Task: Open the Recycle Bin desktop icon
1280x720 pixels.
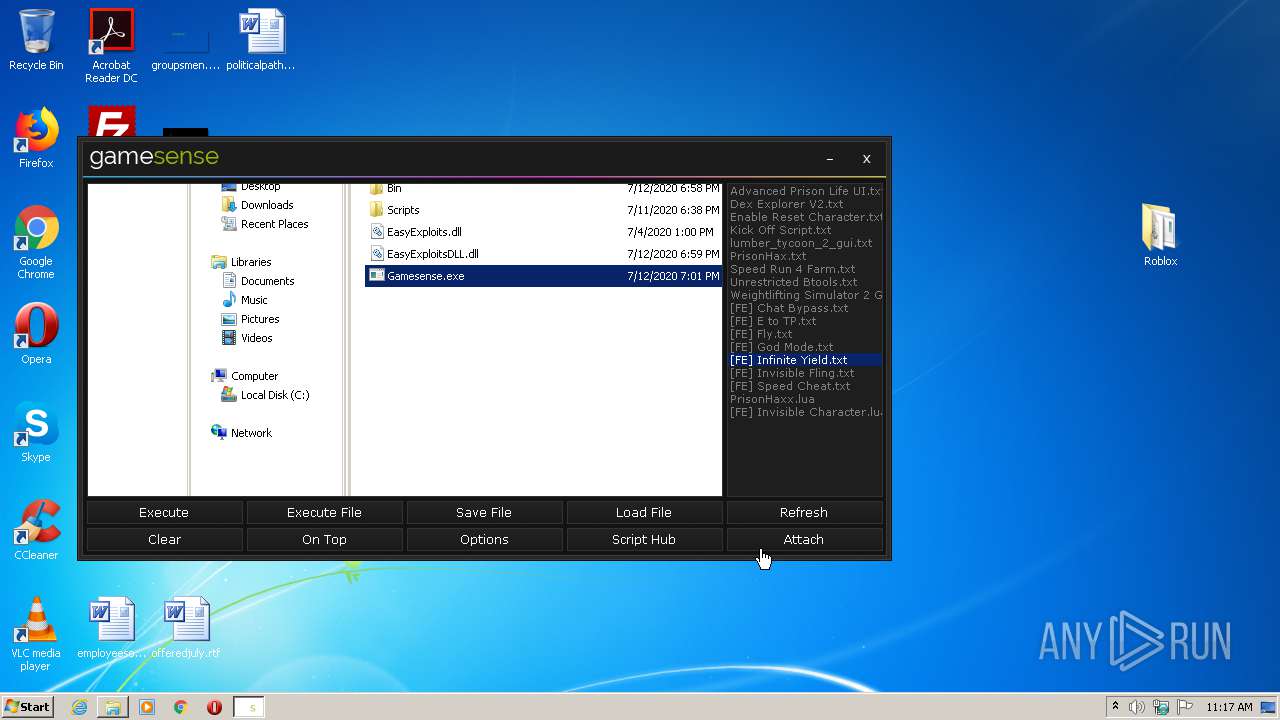Action: pos(36,40)
